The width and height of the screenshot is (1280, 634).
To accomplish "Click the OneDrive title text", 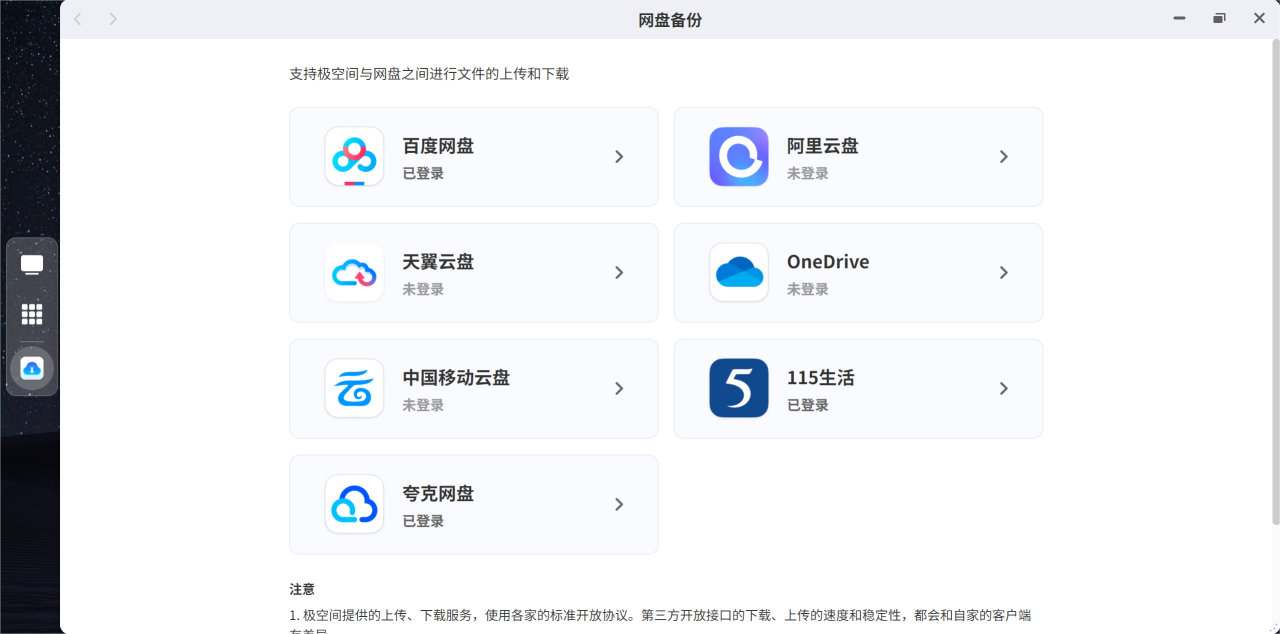I will point(828,262).
